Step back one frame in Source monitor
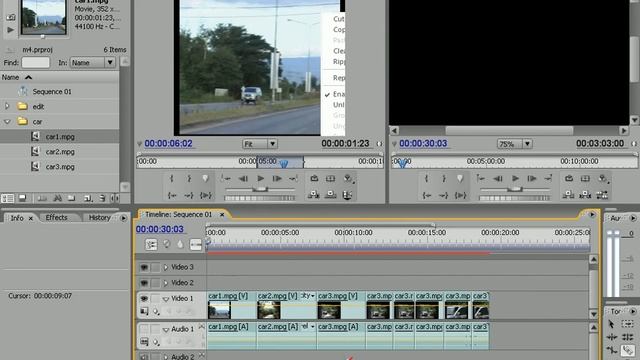 243,178
